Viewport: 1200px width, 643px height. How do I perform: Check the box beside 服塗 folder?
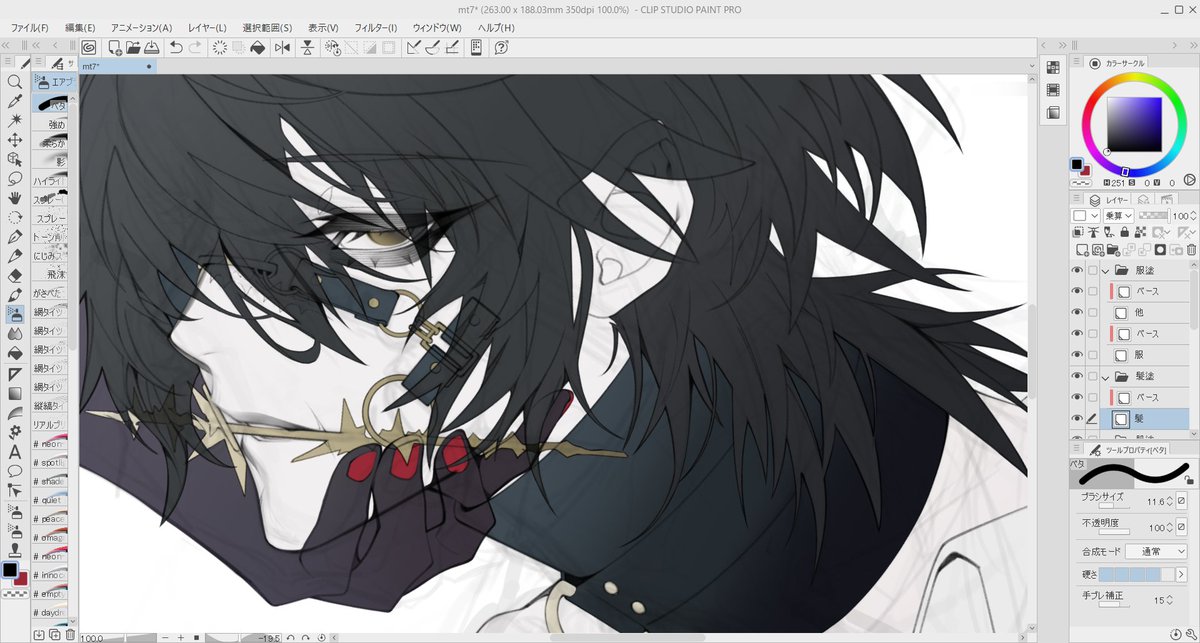point(1093,270)
